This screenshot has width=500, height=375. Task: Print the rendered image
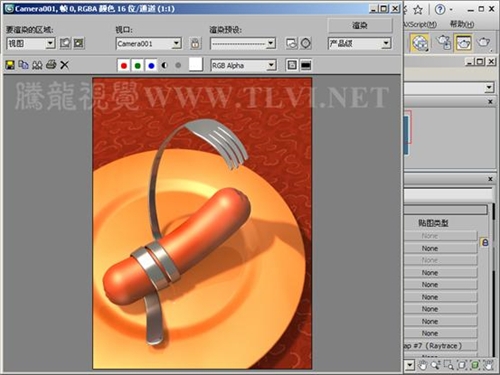pos(51,64)
